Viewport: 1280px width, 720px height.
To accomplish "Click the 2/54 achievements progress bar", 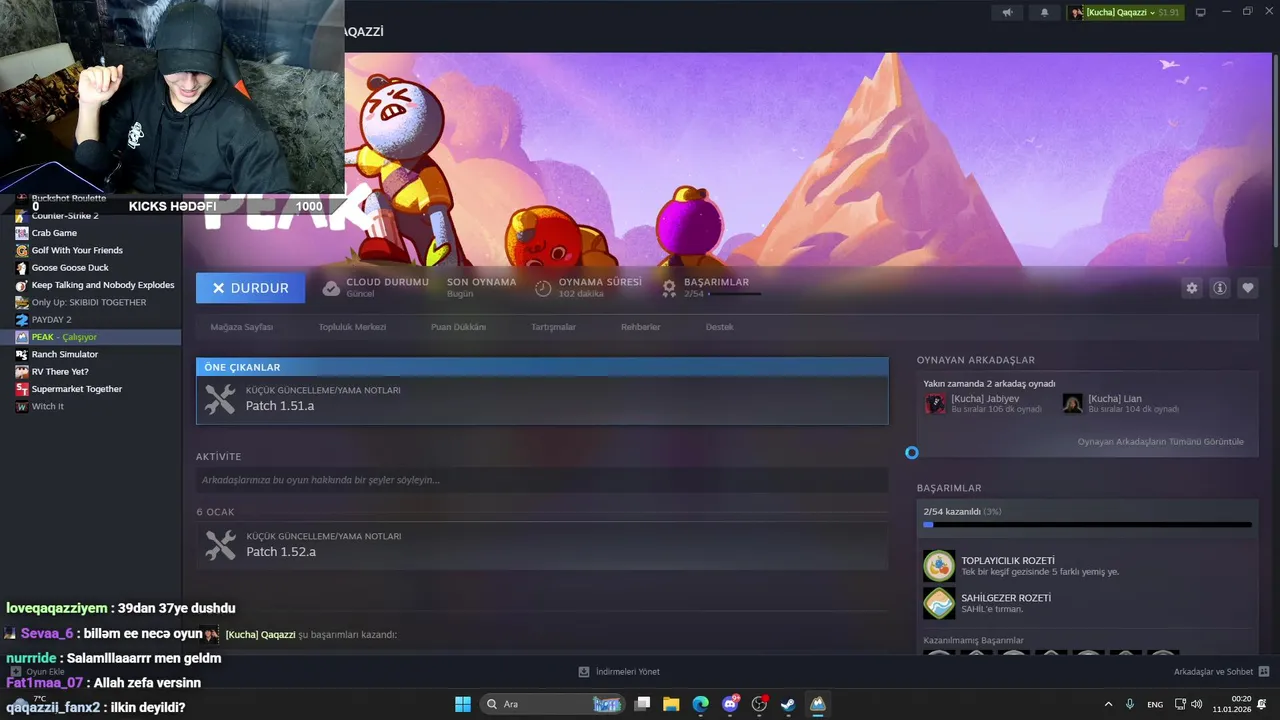I will tap(1087, 524).
